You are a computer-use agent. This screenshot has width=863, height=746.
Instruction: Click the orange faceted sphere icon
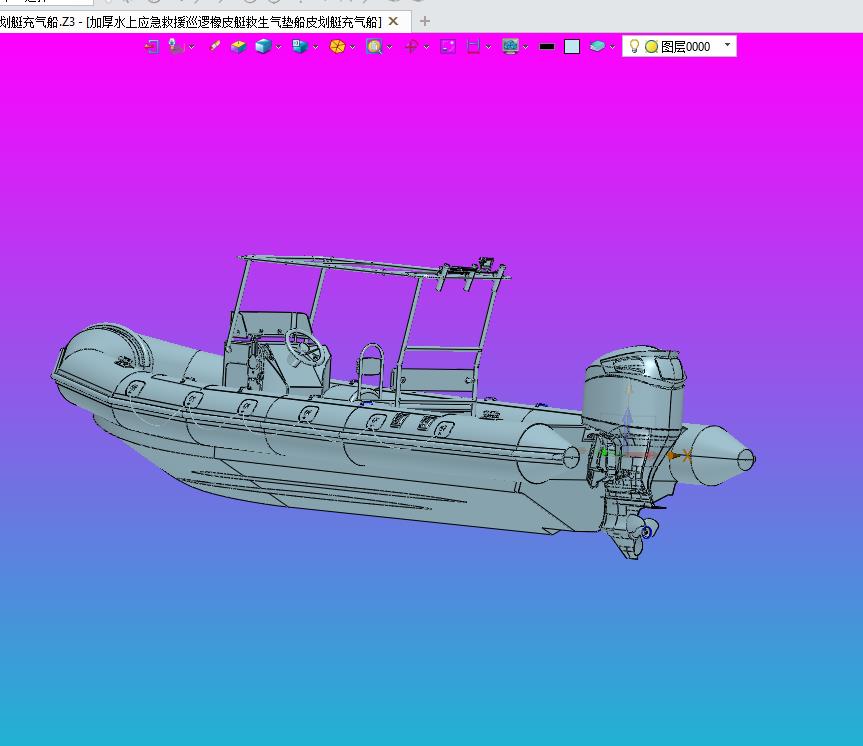coord(337,47)
